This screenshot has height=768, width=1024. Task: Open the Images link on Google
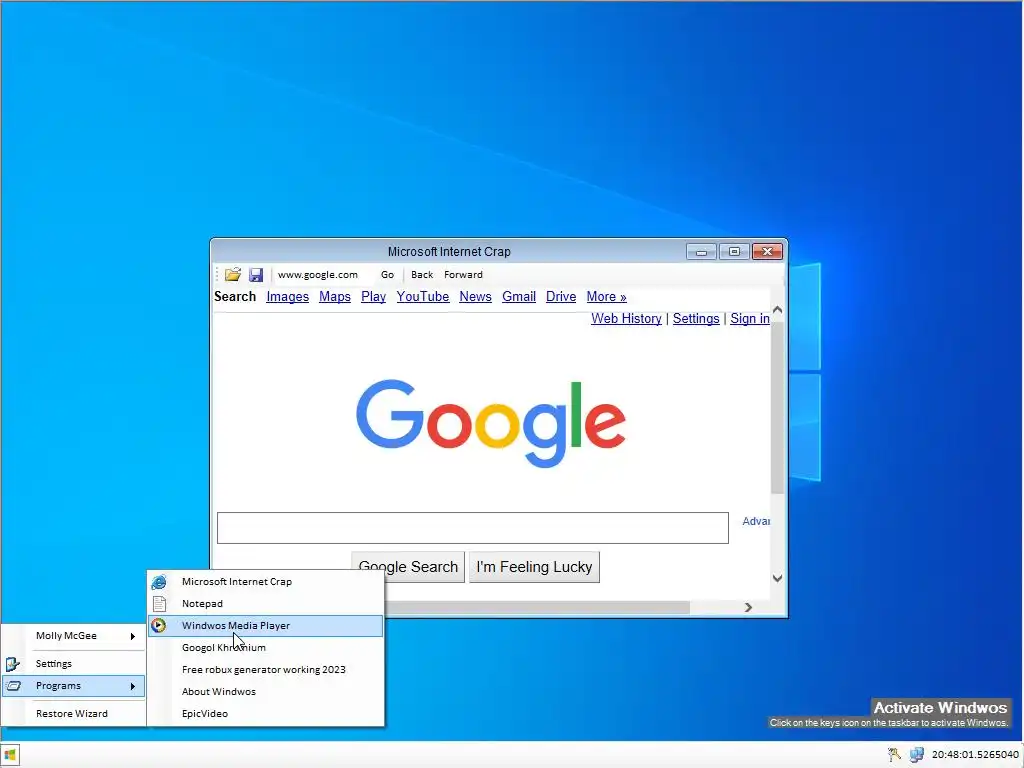[287, 296]
